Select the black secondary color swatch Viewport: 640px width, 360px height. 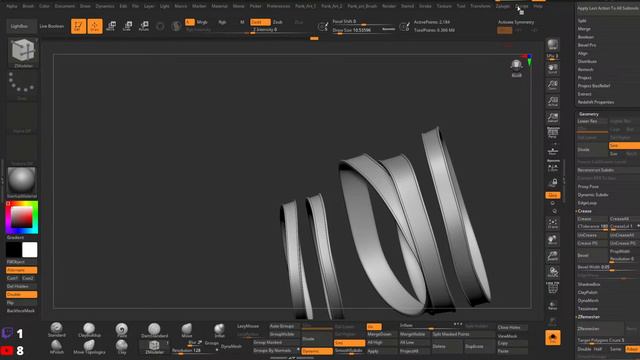pos(13,250)
